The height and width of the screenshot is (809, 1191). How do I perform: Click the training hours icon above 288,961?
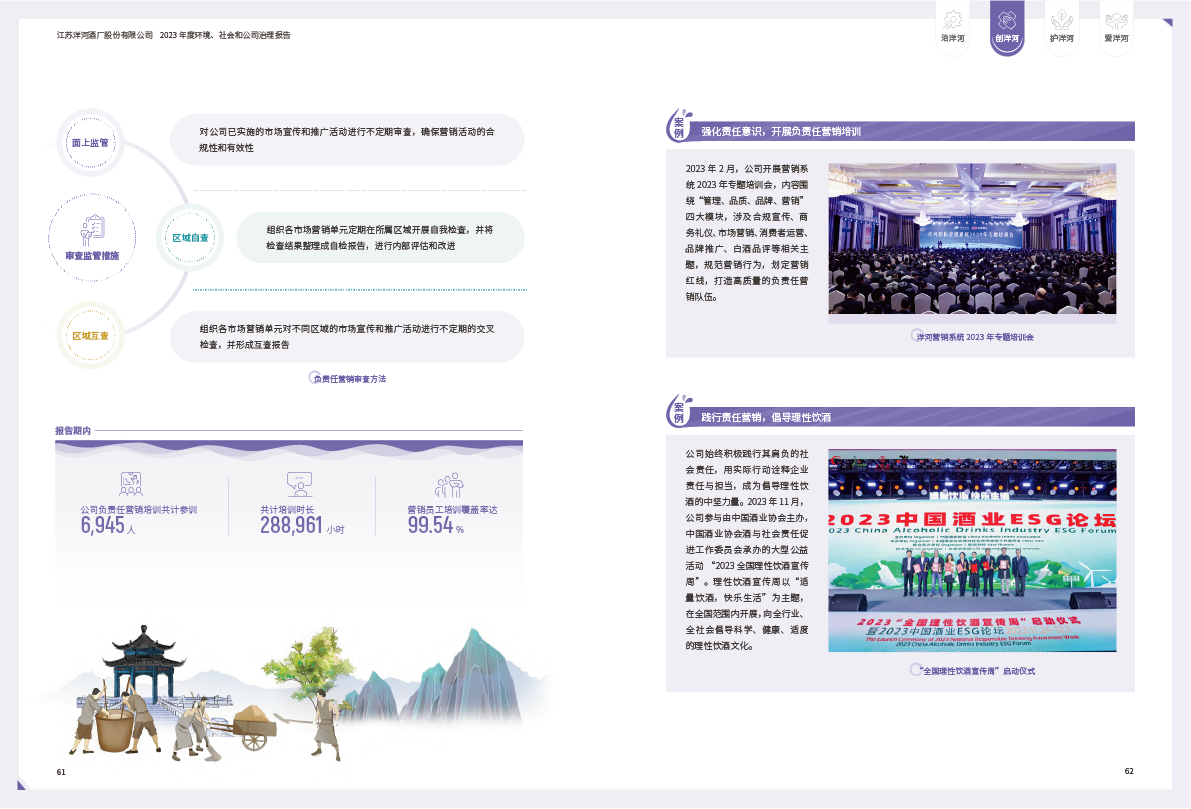(299, 485)
